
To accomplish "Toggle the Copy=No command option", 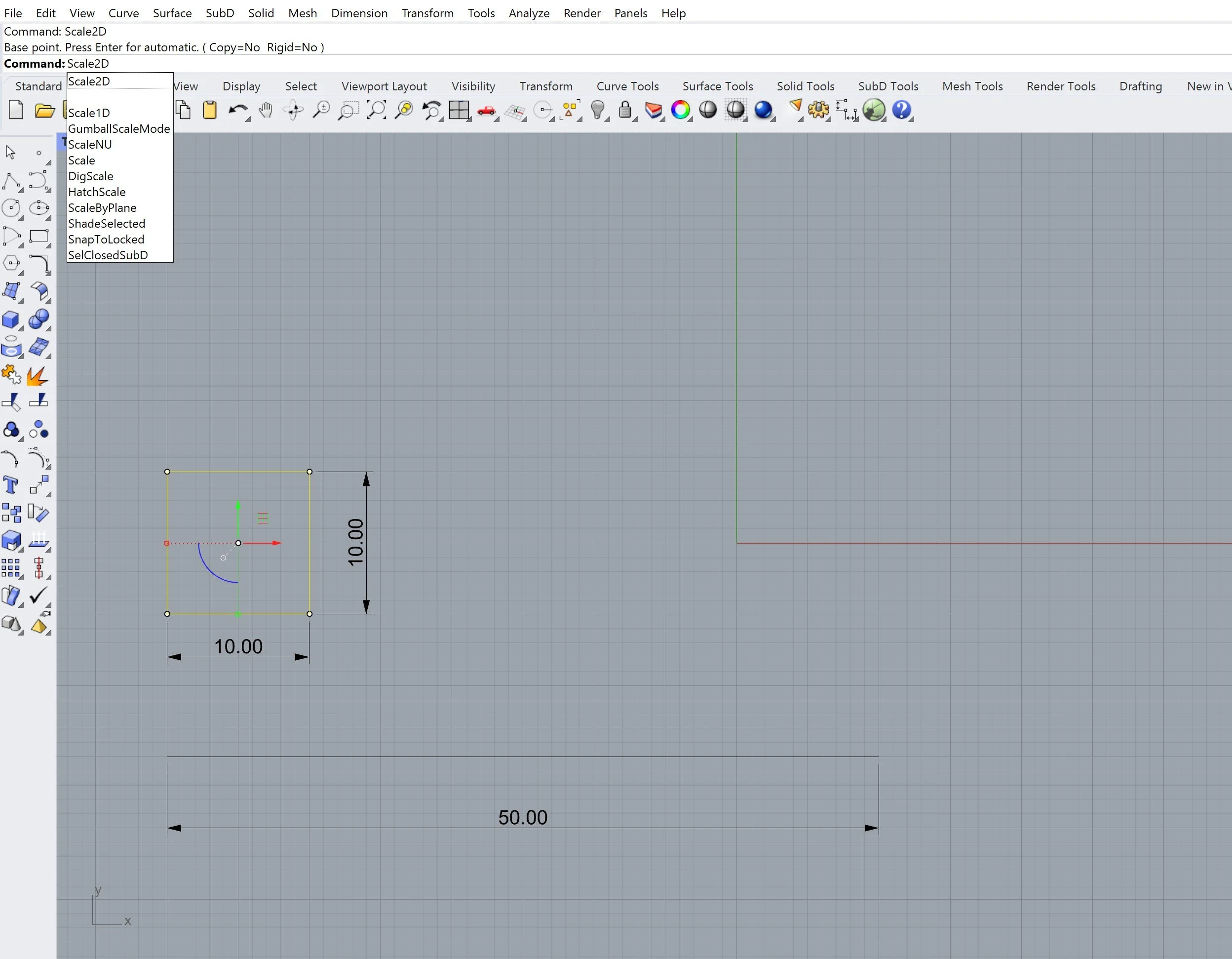I will [234, 47].
